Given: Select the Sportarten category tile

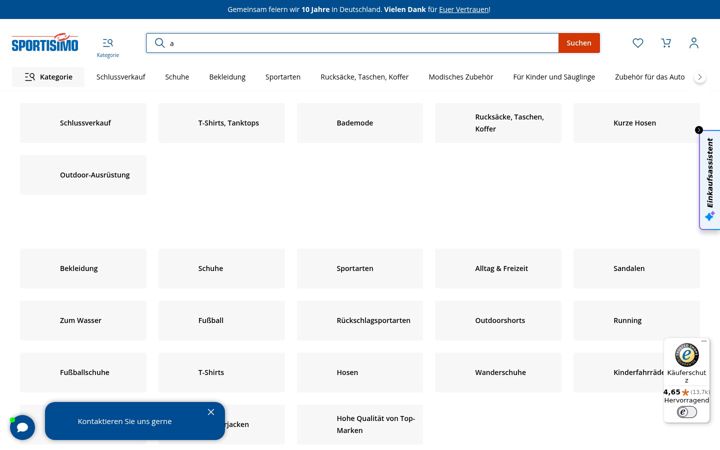Looking at the screenshot, I should 360,268.
